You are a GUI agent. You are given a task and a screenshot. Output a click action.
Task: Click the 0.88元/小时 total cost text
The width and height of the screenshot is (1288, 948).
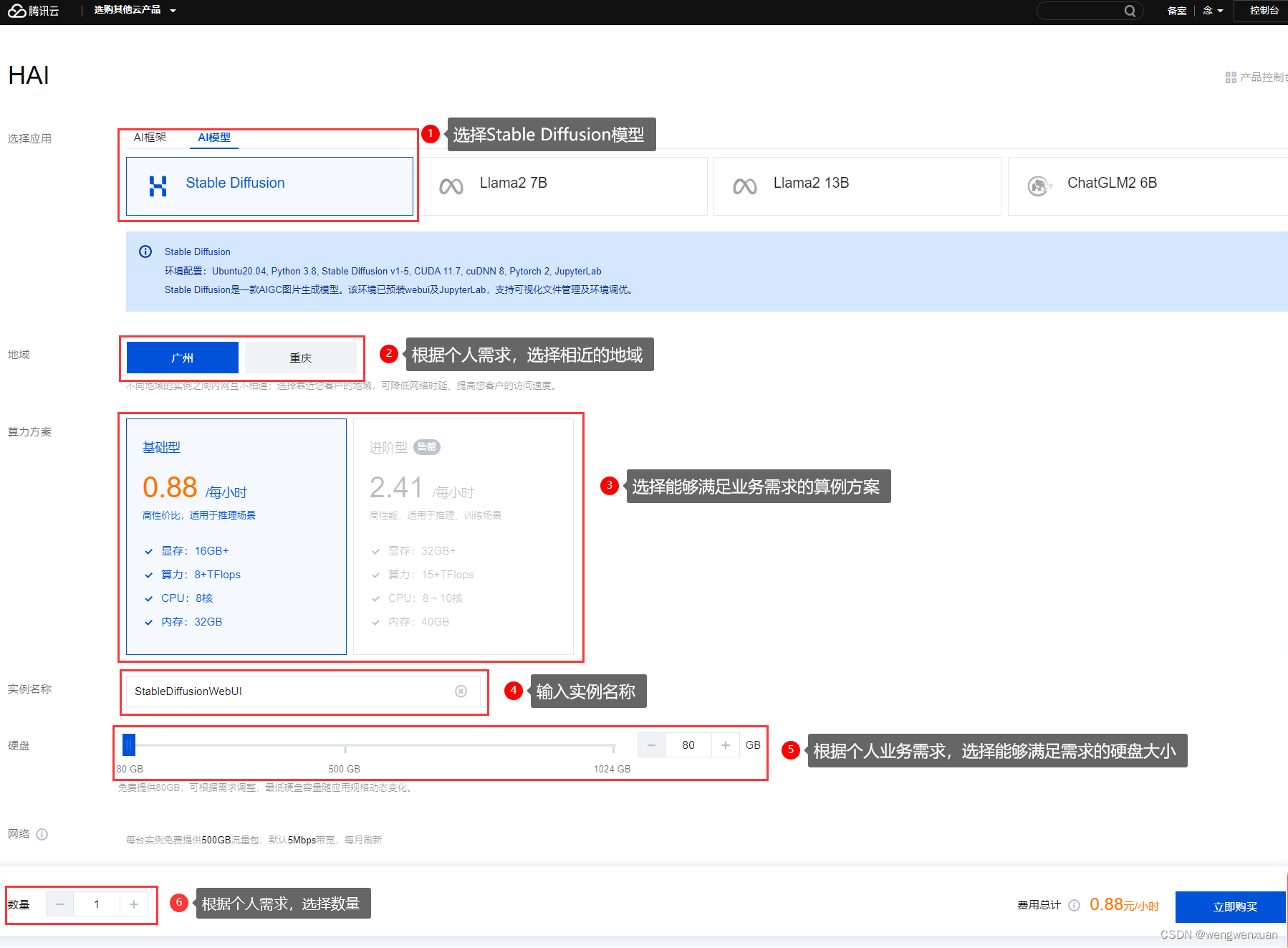[1124, 905]
